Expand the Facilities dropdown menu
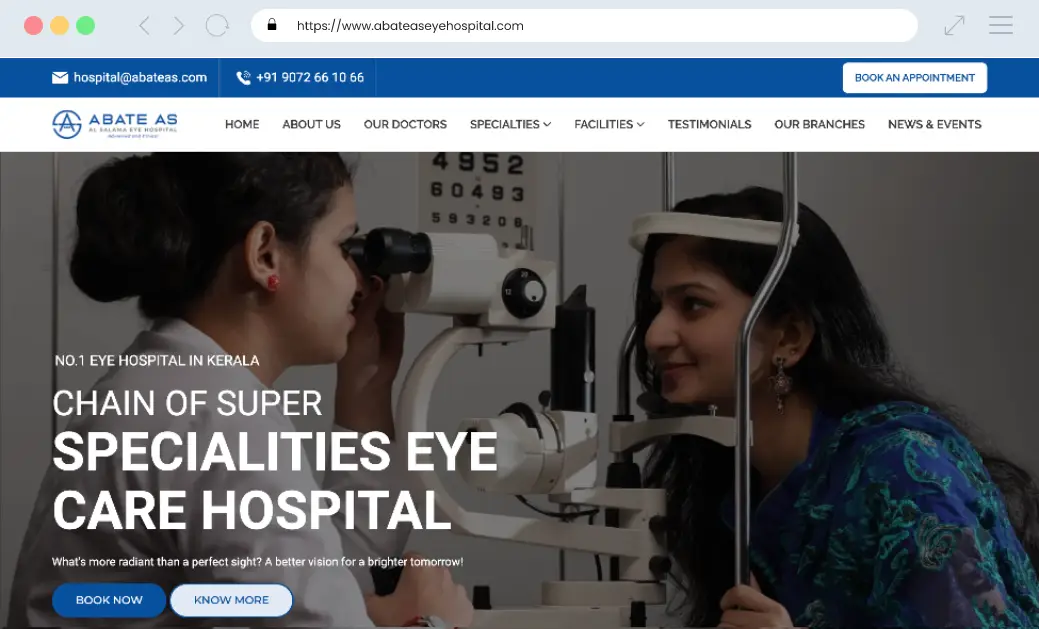The width and height of the screenshot is (1039, 629). [609, 124]
